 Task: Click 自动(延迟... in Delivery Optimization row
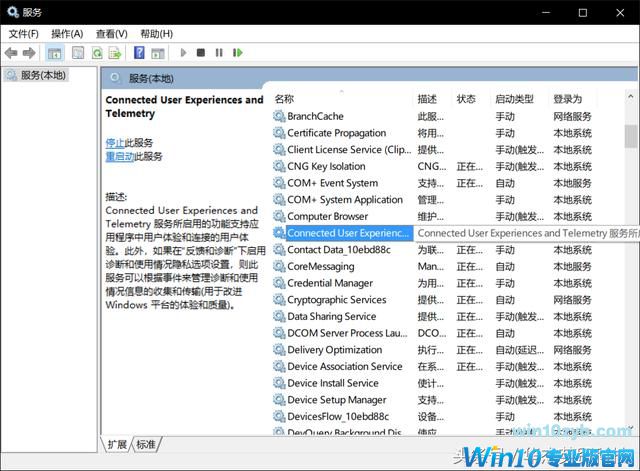(x=520, y=350)
